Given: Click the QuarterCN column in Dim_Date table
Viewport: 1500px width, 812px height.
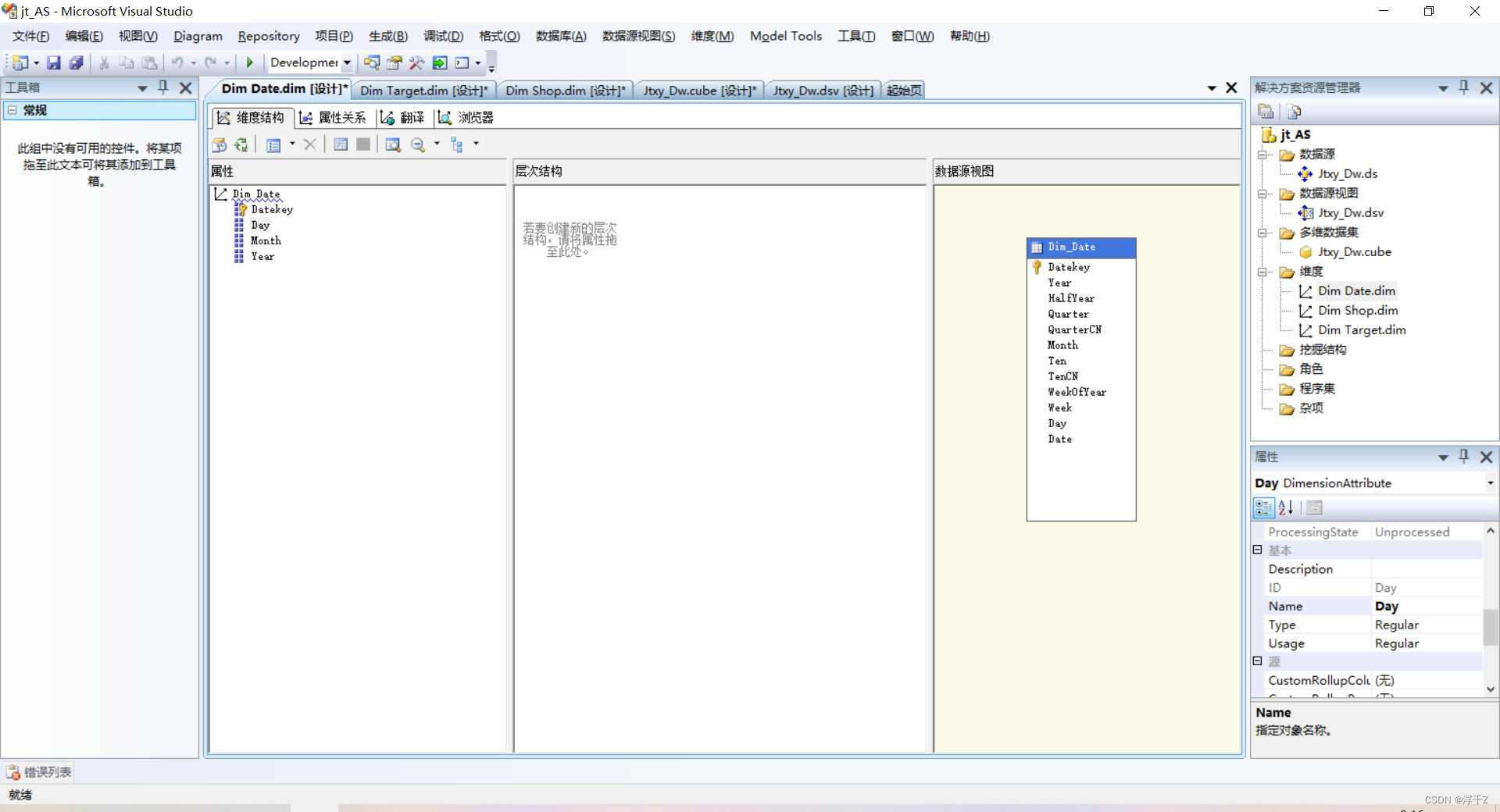Looking at the screenshot, I should tap(1074, 329).
